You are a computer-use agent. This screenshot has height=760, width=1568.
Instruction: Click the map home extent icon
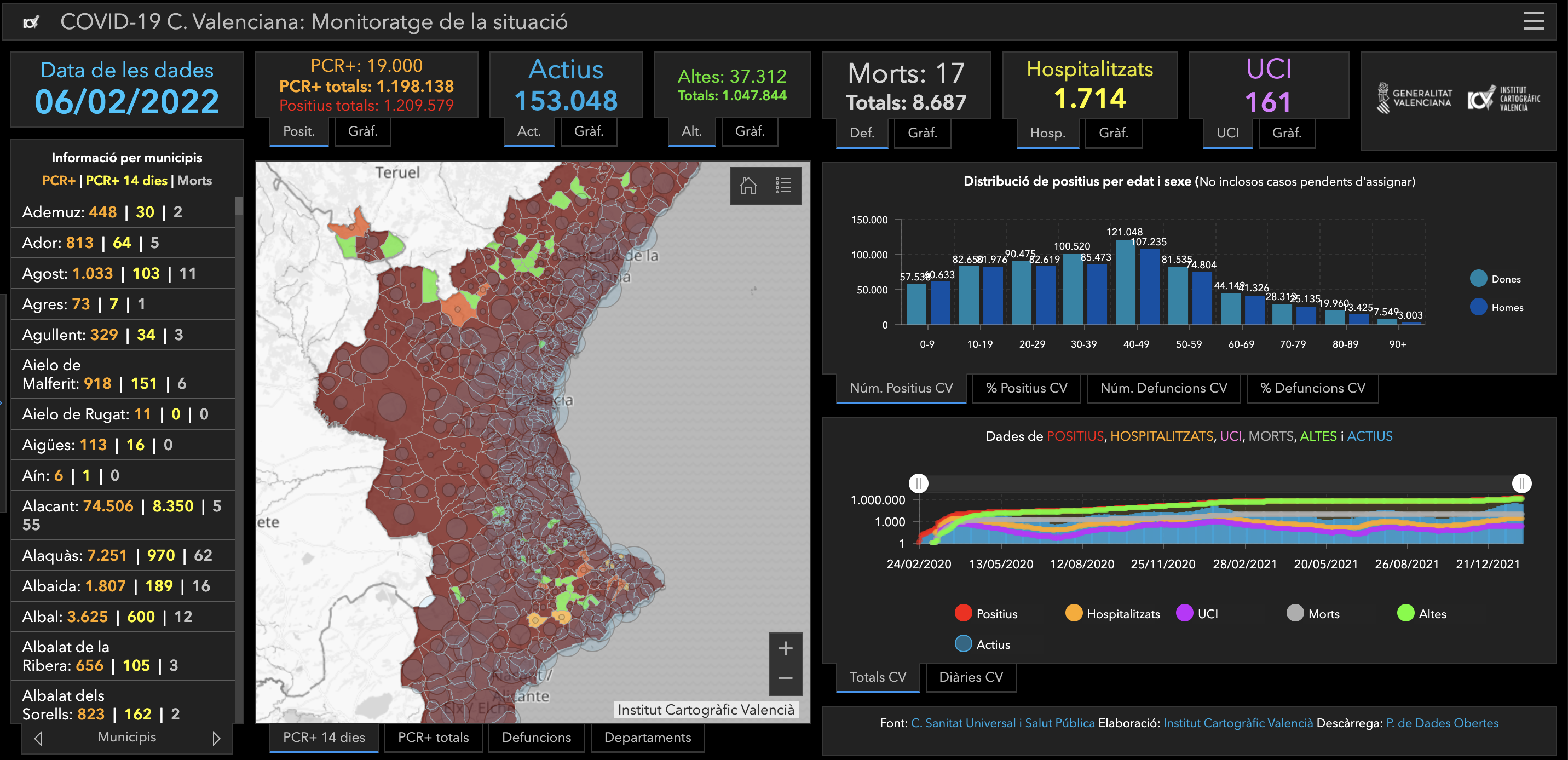pyautogui.click(x=748, y=185)
